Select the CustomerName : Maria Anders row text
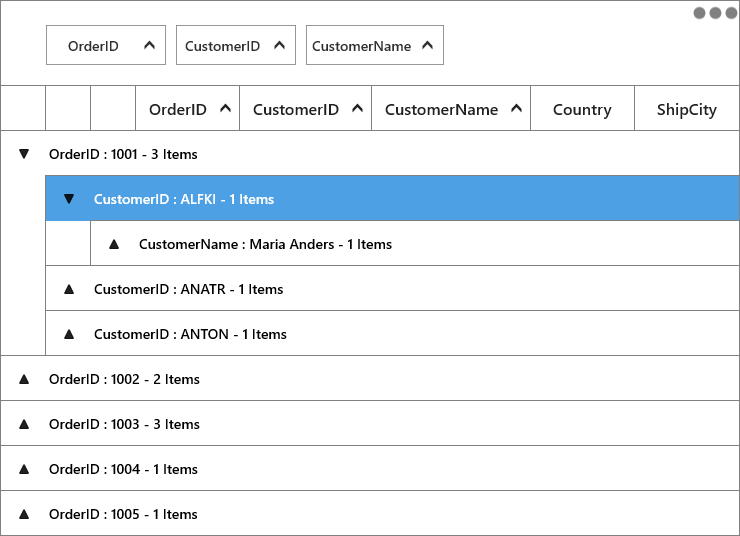This screenshot has height=536, width=740. point(265,244)
